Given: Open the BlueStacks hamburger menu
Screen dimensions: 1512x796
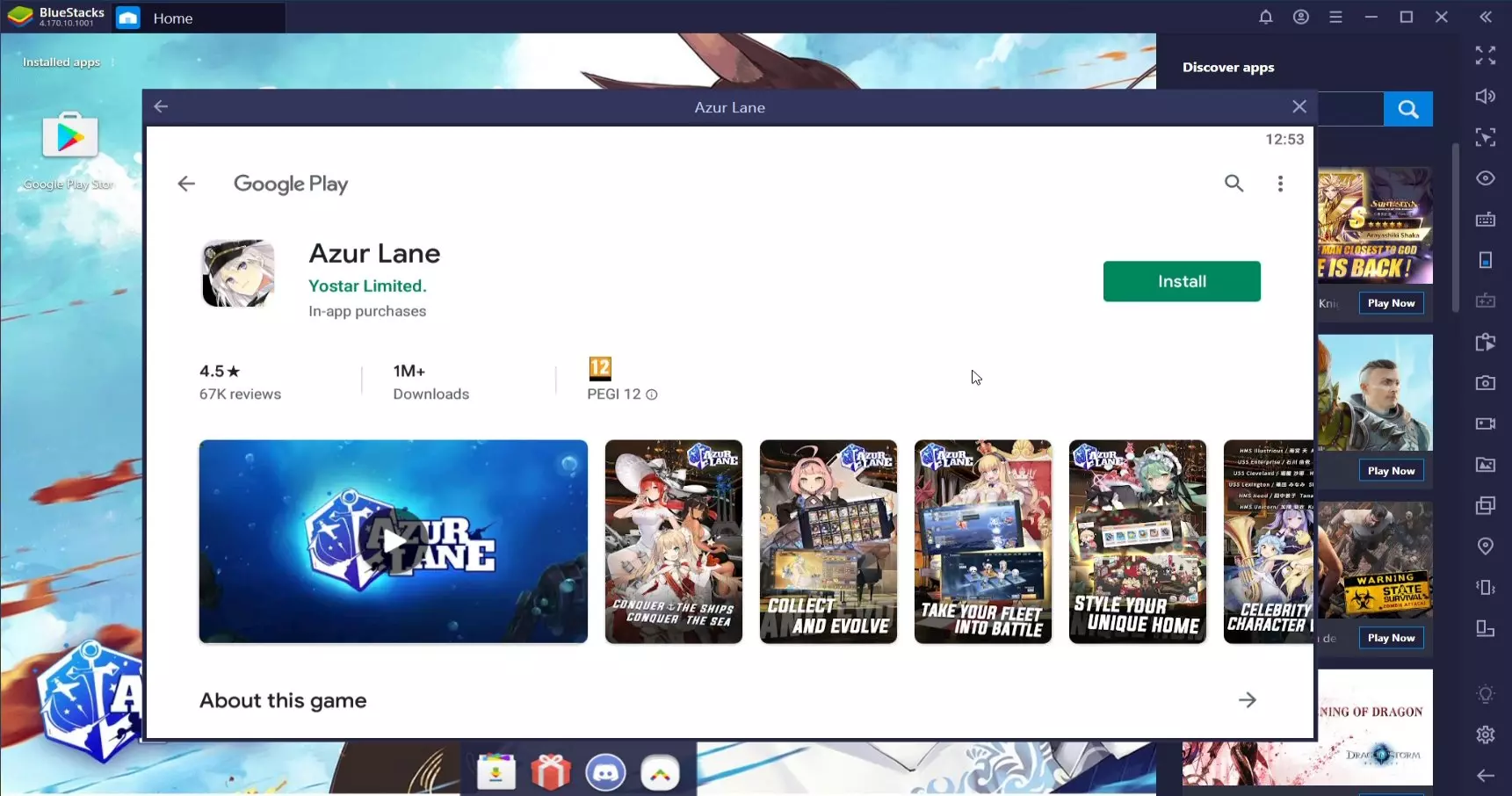Looking at the screenshot, I should tap(1335, 18).
